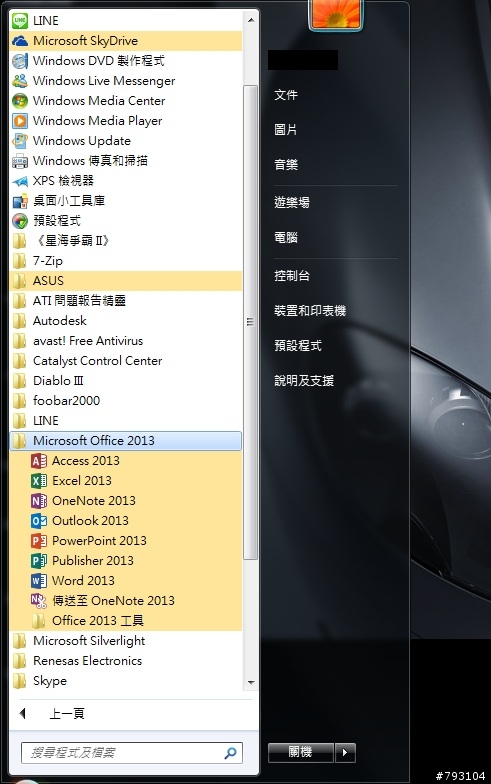Expand avast! Free Antivirus folder
The image size is (491, 784).
125,340
